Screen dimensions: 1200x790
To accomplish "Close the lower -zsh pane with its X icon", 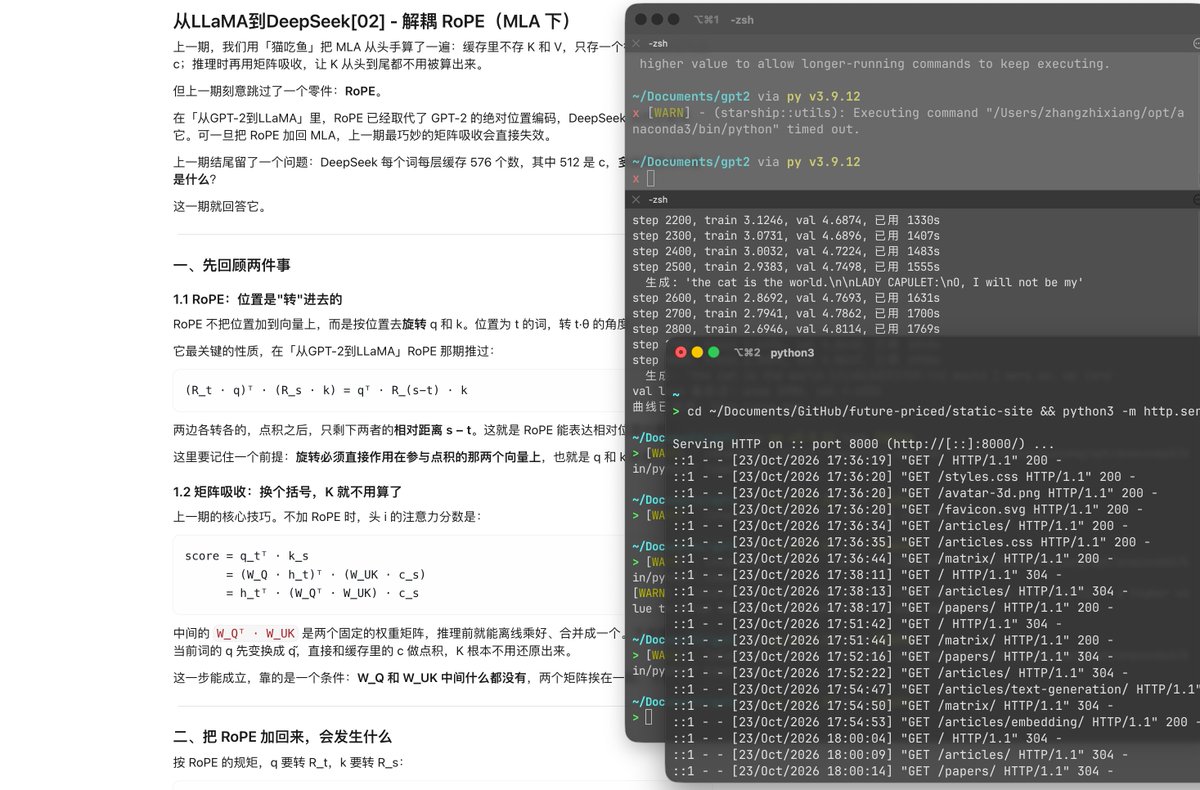I will point(636,200).
